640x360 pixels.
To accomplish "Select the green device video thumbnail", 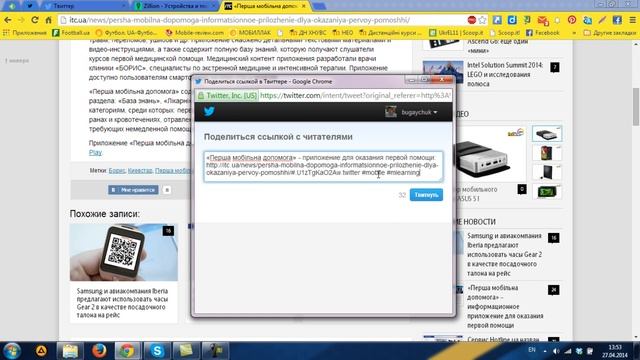I will click(x=547, y=191).
